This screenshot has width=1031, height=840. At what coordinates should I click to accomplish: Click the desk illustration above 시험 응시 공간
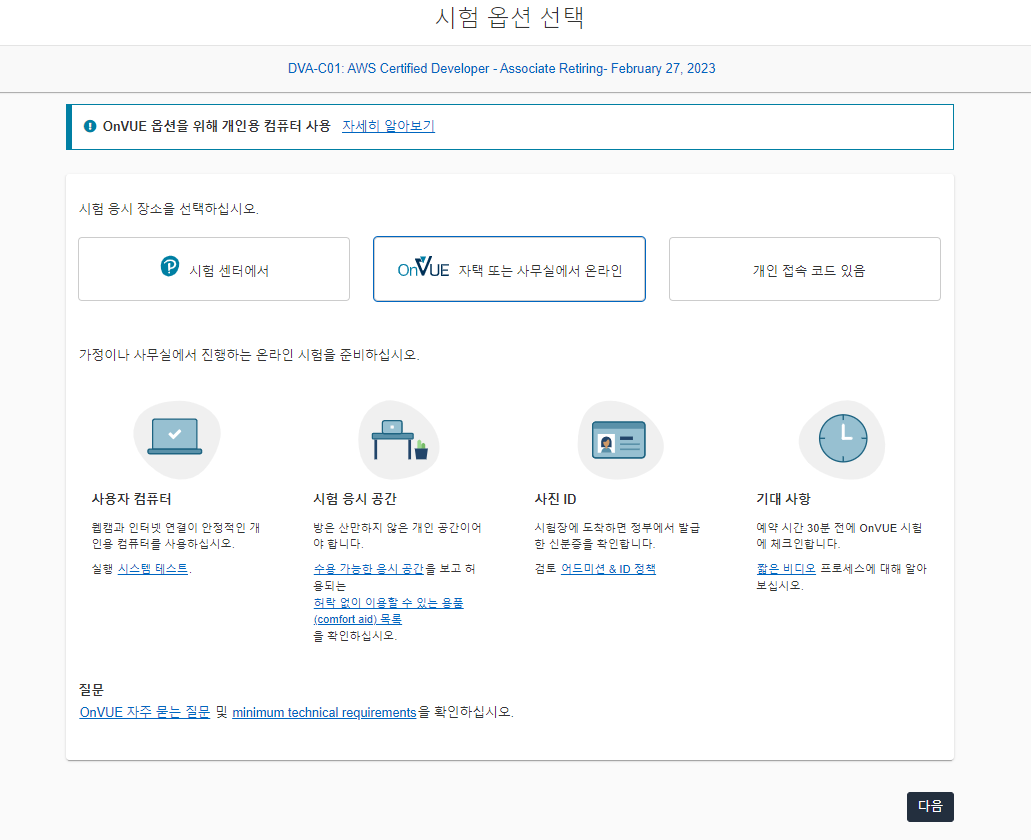[399, 440]
